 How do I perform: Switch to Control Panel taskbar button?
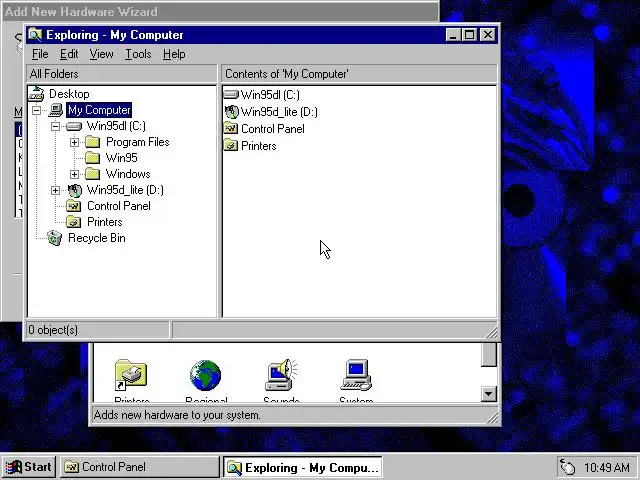point(140,467)
